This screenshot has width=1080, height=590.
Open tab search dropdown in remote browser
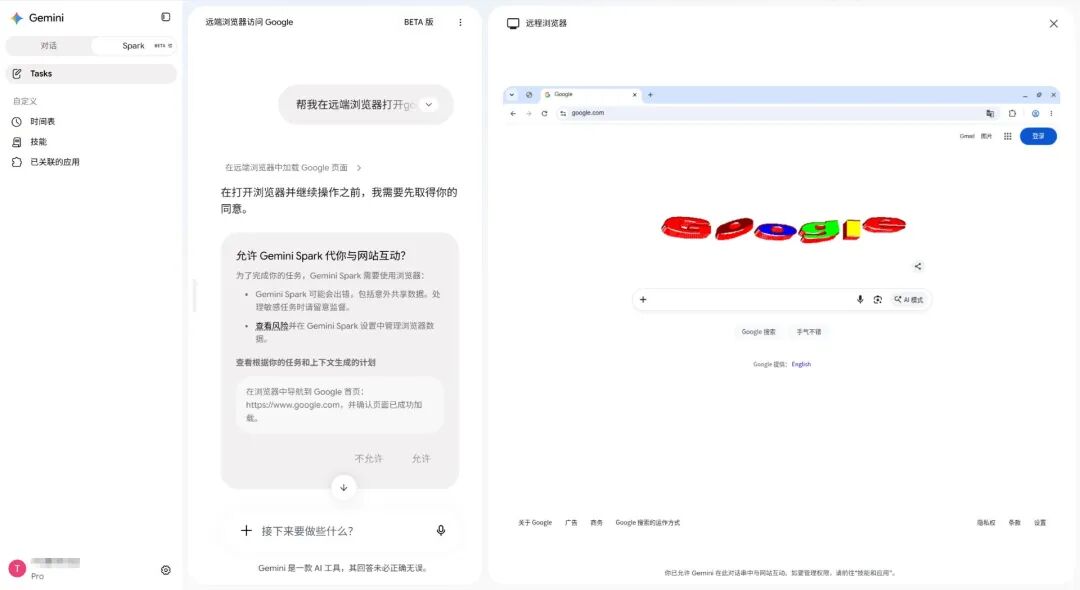[512, 95]
